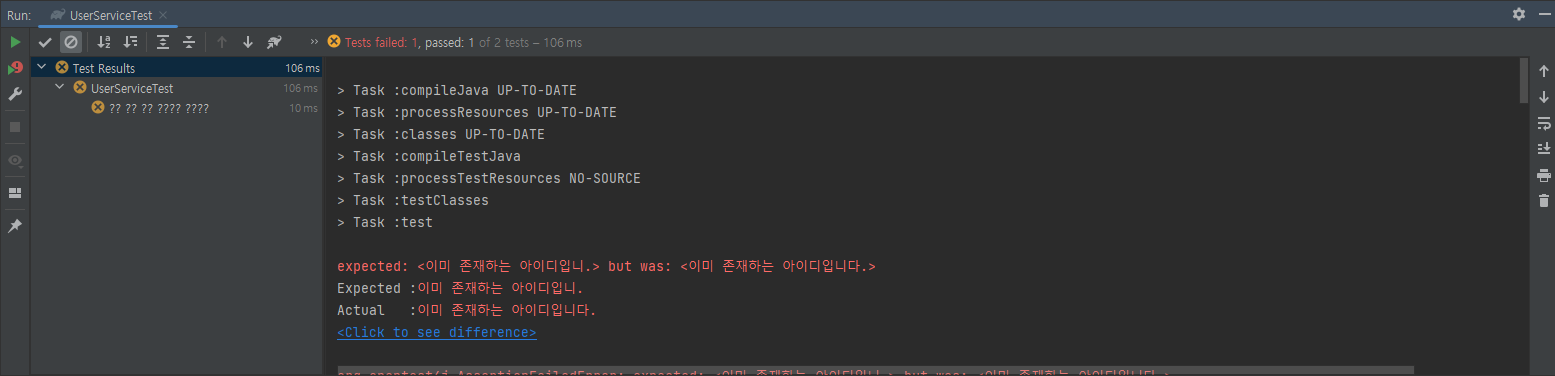Rerun the tests with the green play icon
Screen dimensions: 1555x376
(x=15, y=42)
